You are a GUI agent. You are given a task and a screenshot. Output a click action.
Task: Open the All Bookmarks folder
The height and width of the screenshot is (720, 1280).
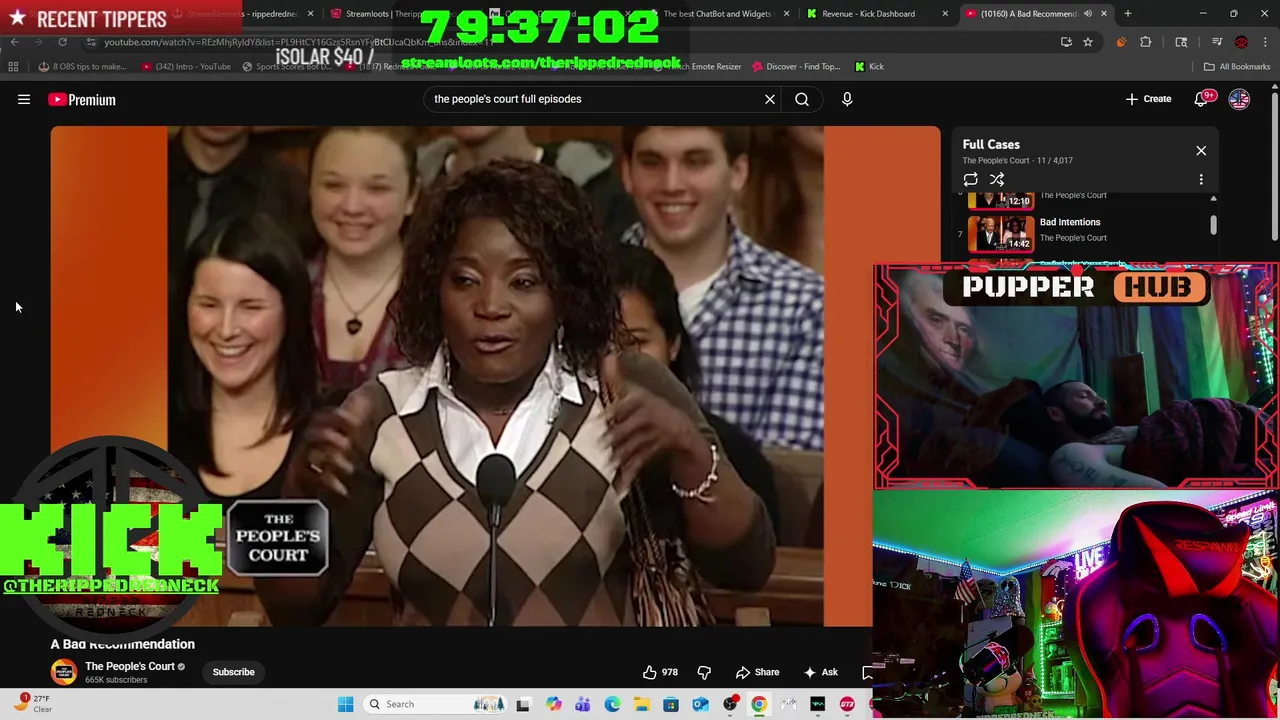[1237, 66]
